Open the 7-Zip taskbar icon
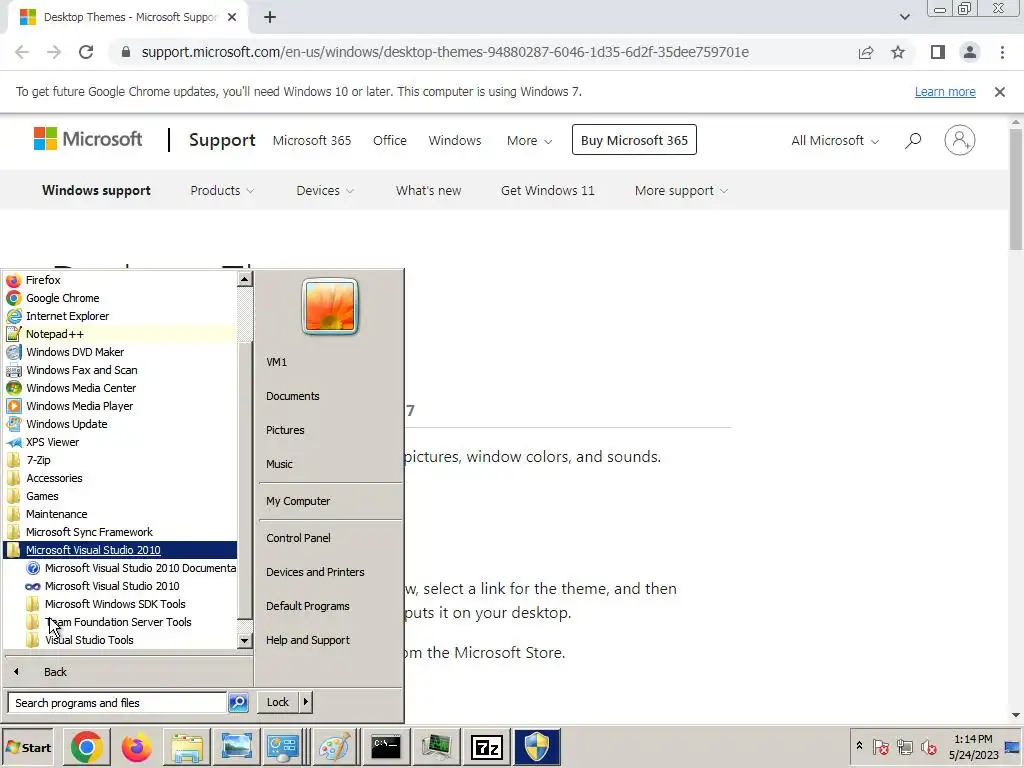This screenshot has height=768, width=1024. click(x=487, y=747)
